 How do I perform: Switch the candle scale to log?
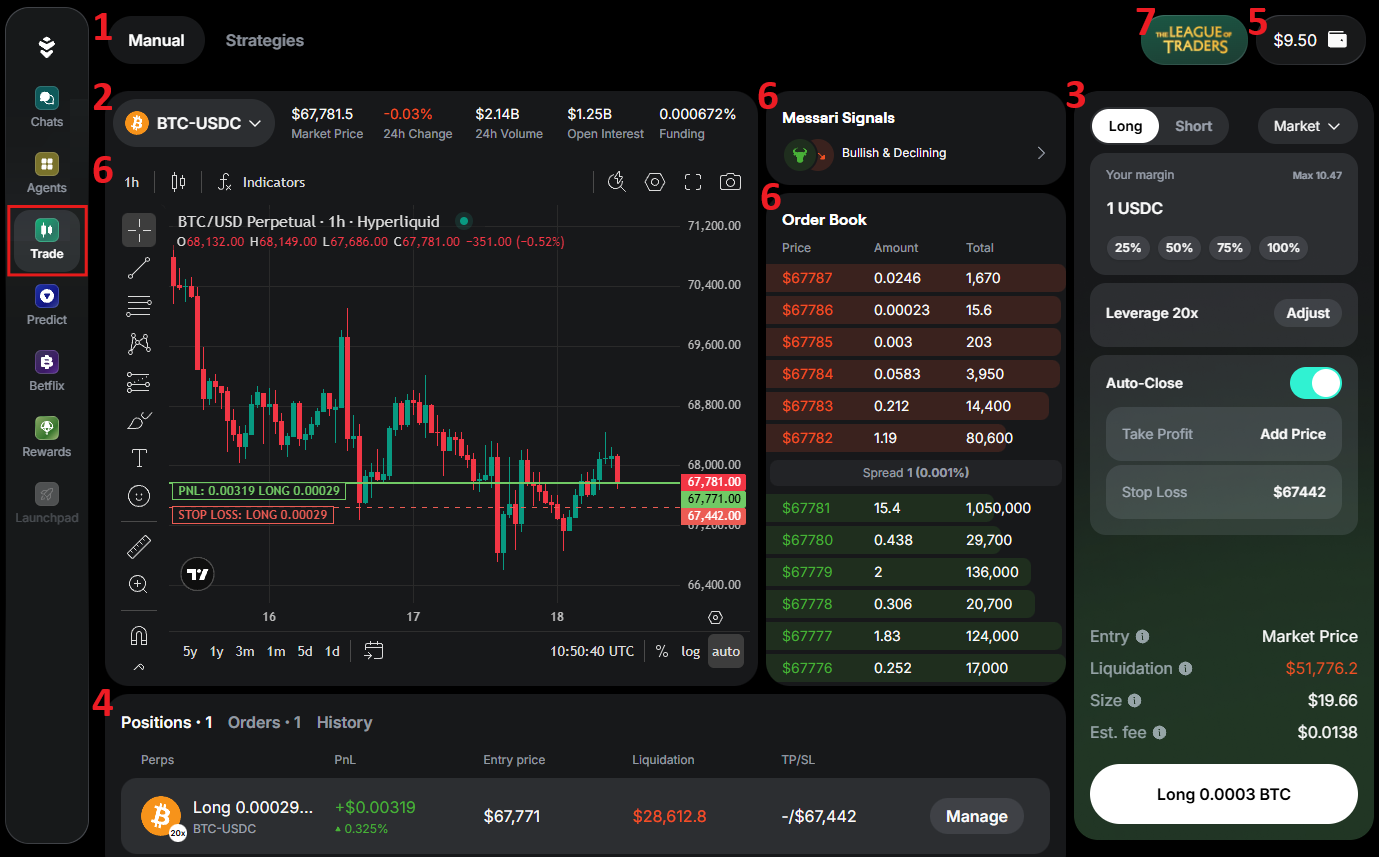click(x=690, y=651)
